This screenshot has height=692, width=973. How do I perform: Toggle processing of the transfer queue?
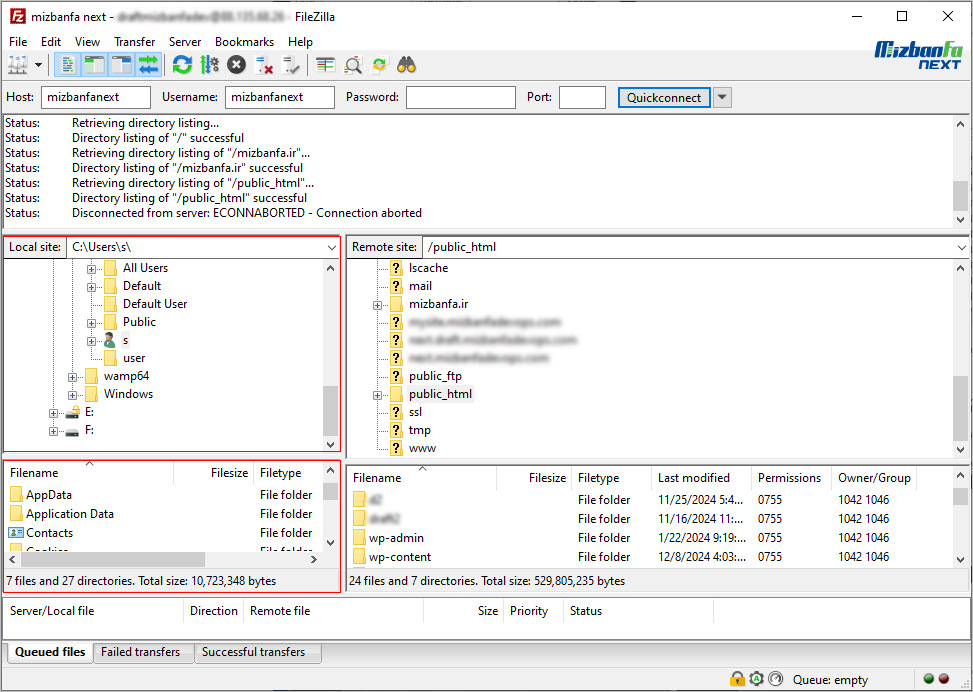[x=209, y=65]
